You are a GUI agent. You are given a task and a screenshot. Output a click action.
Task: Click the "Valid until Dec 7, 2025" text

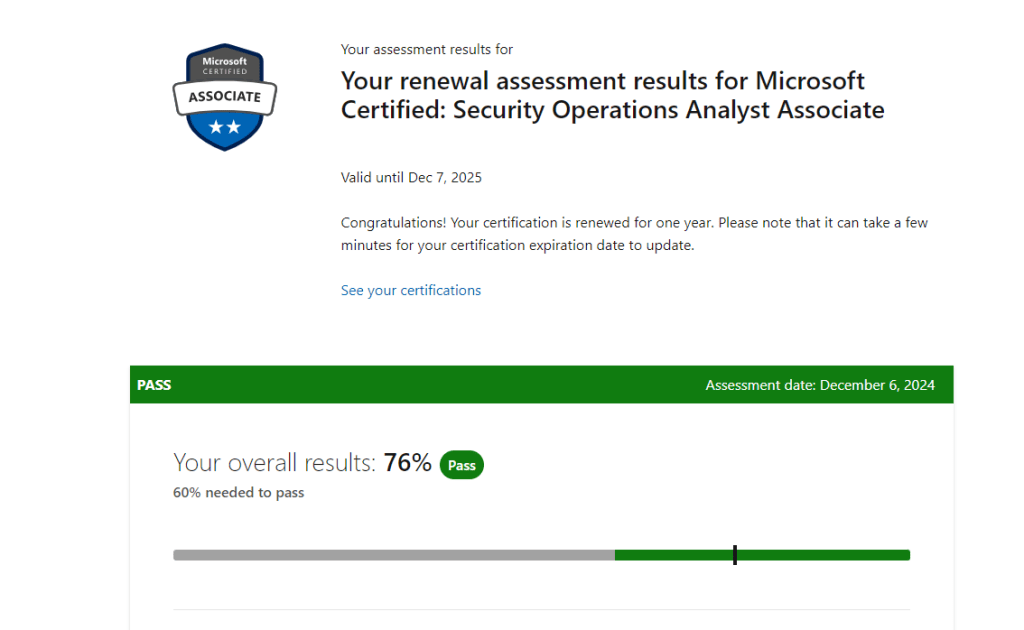pyautogui.click(x=411, y=177)
